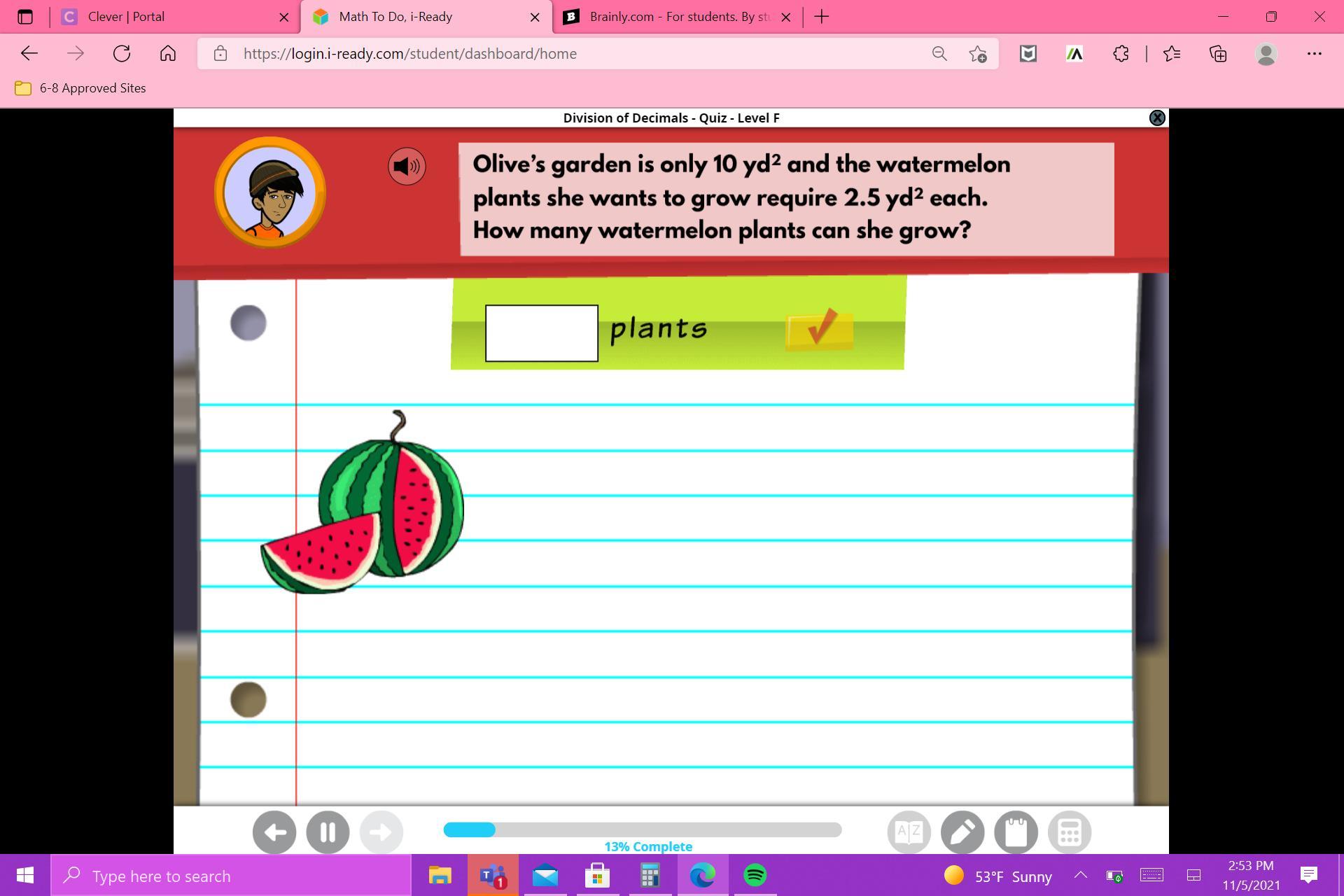
Task: Close the quiz with X icon
Action: 1157,118
